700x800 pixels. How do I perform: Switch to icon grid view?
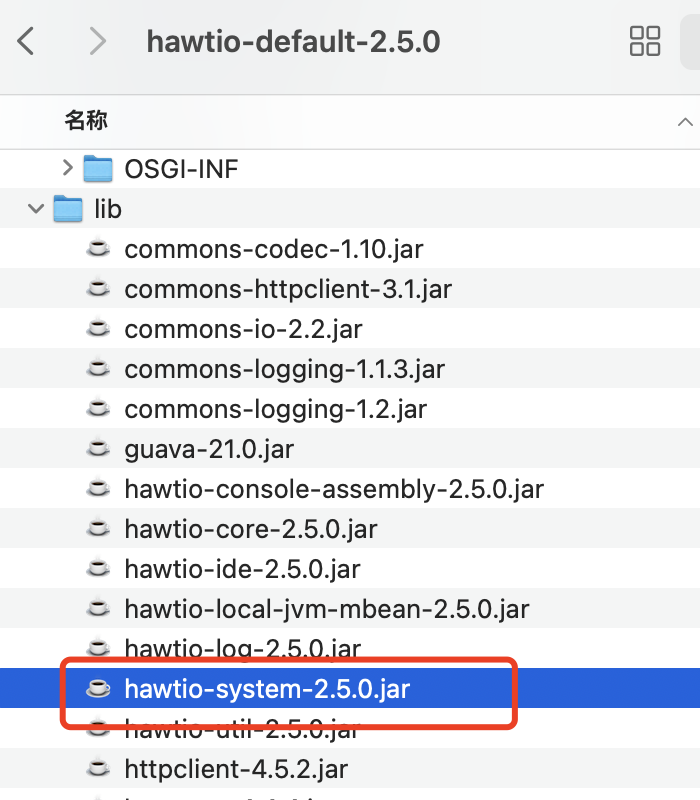pos(644,41)
